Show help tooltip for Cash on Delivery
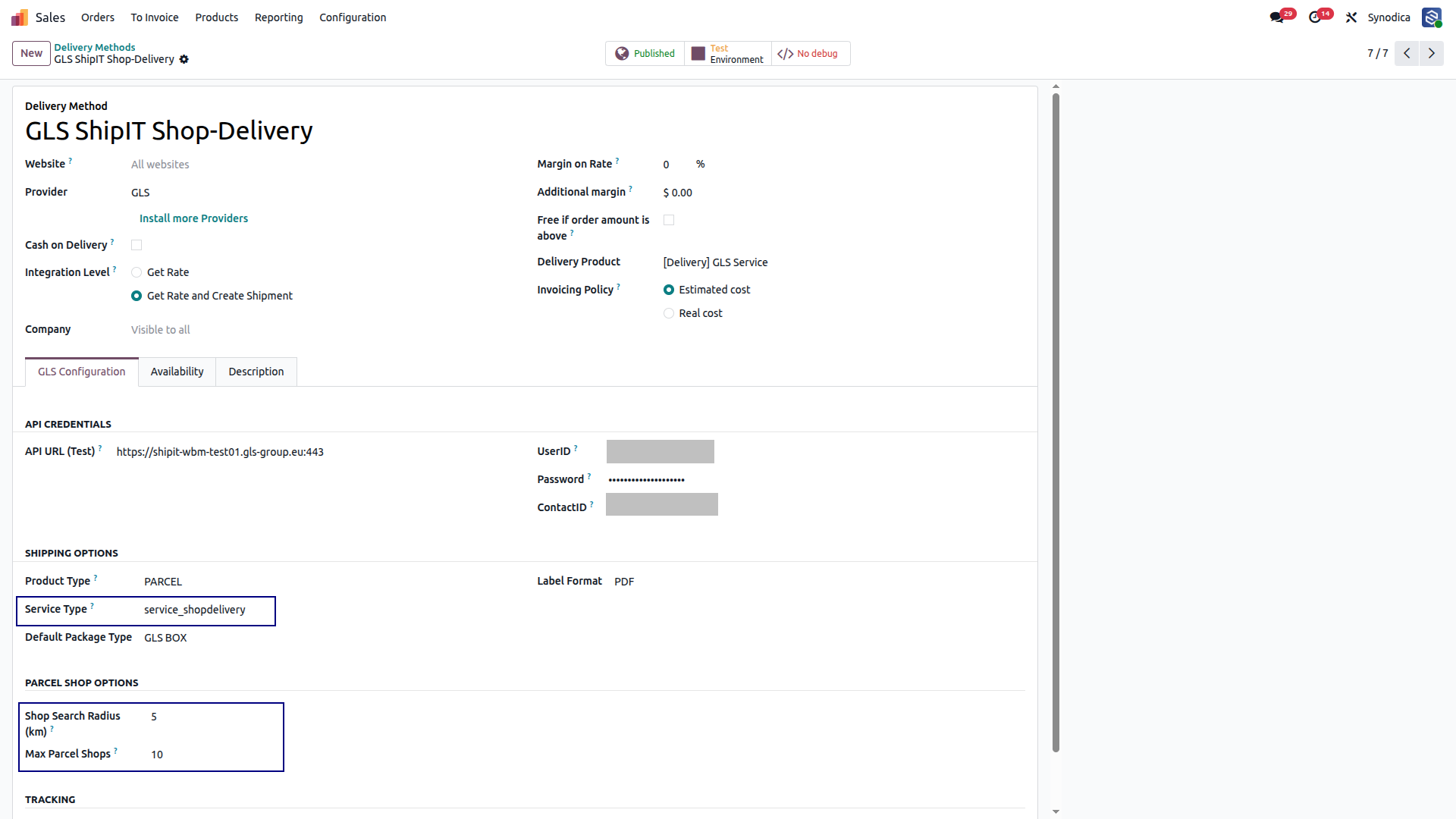 pyautogui.click(x=112, y=242)
